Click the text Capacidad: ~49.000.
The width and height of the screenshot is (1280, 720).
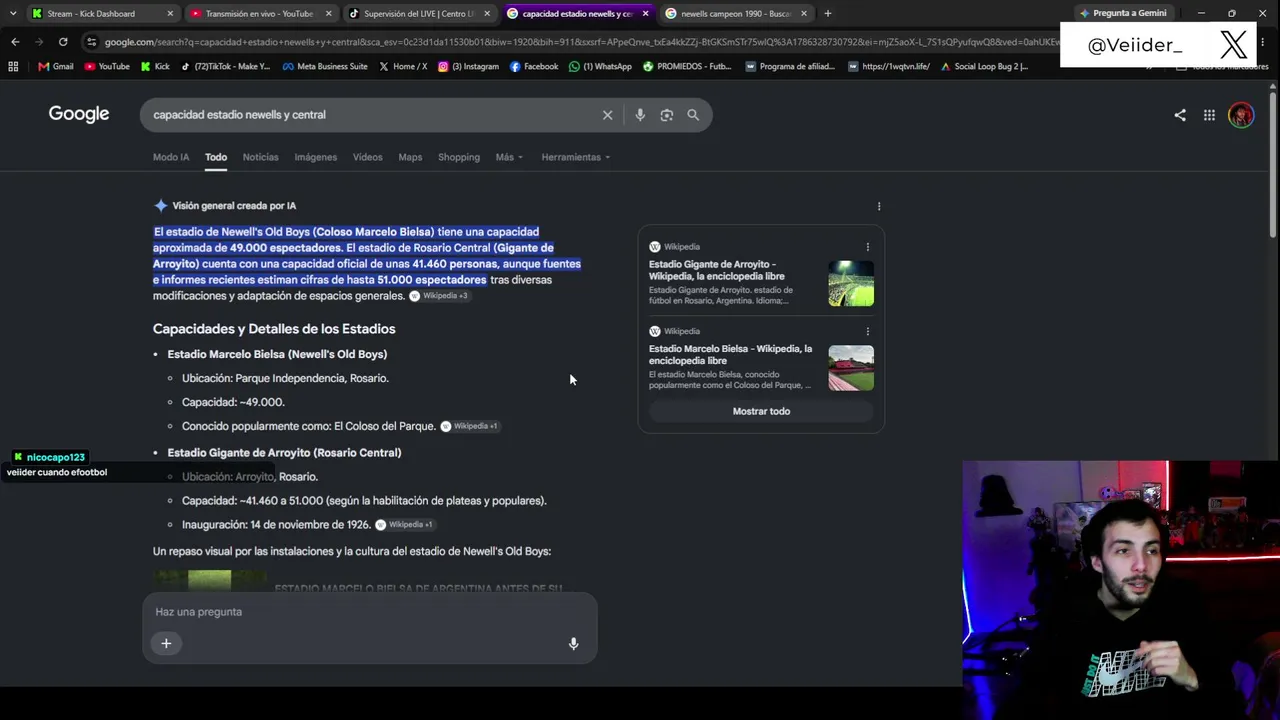coord(233,402)
